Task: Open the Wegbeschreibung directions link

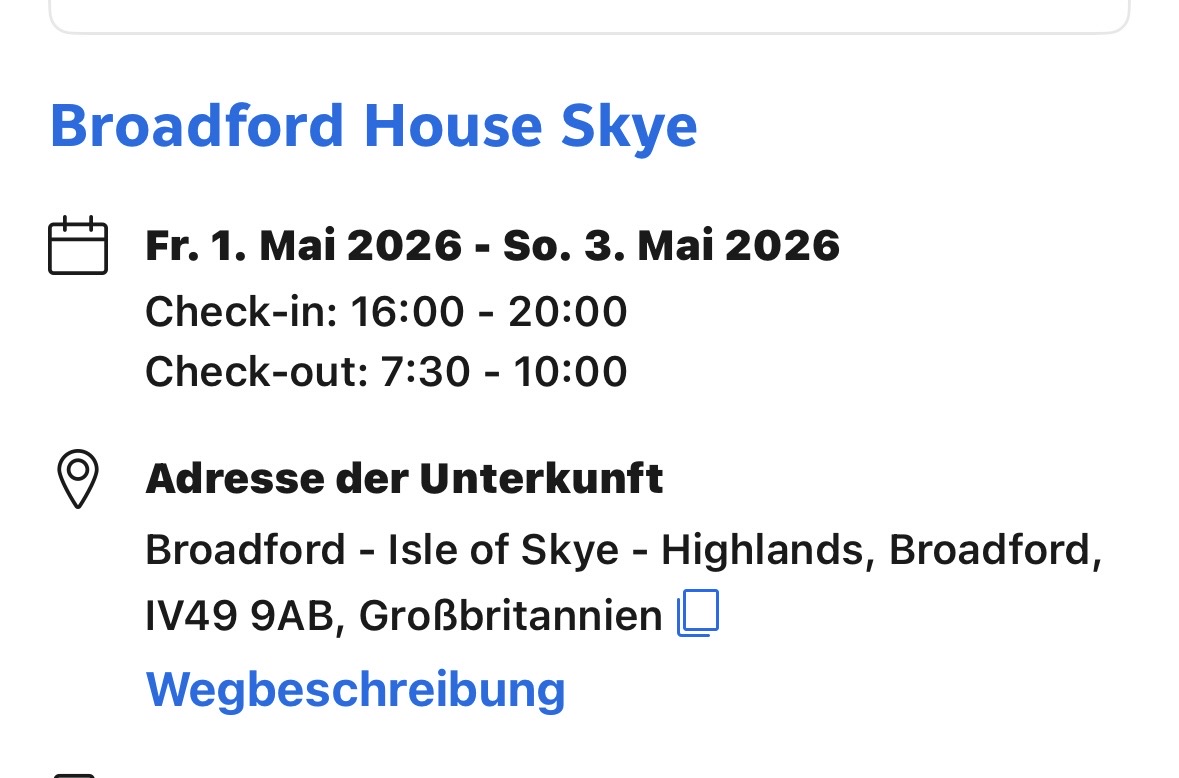Action: click(x=355, y=689)
